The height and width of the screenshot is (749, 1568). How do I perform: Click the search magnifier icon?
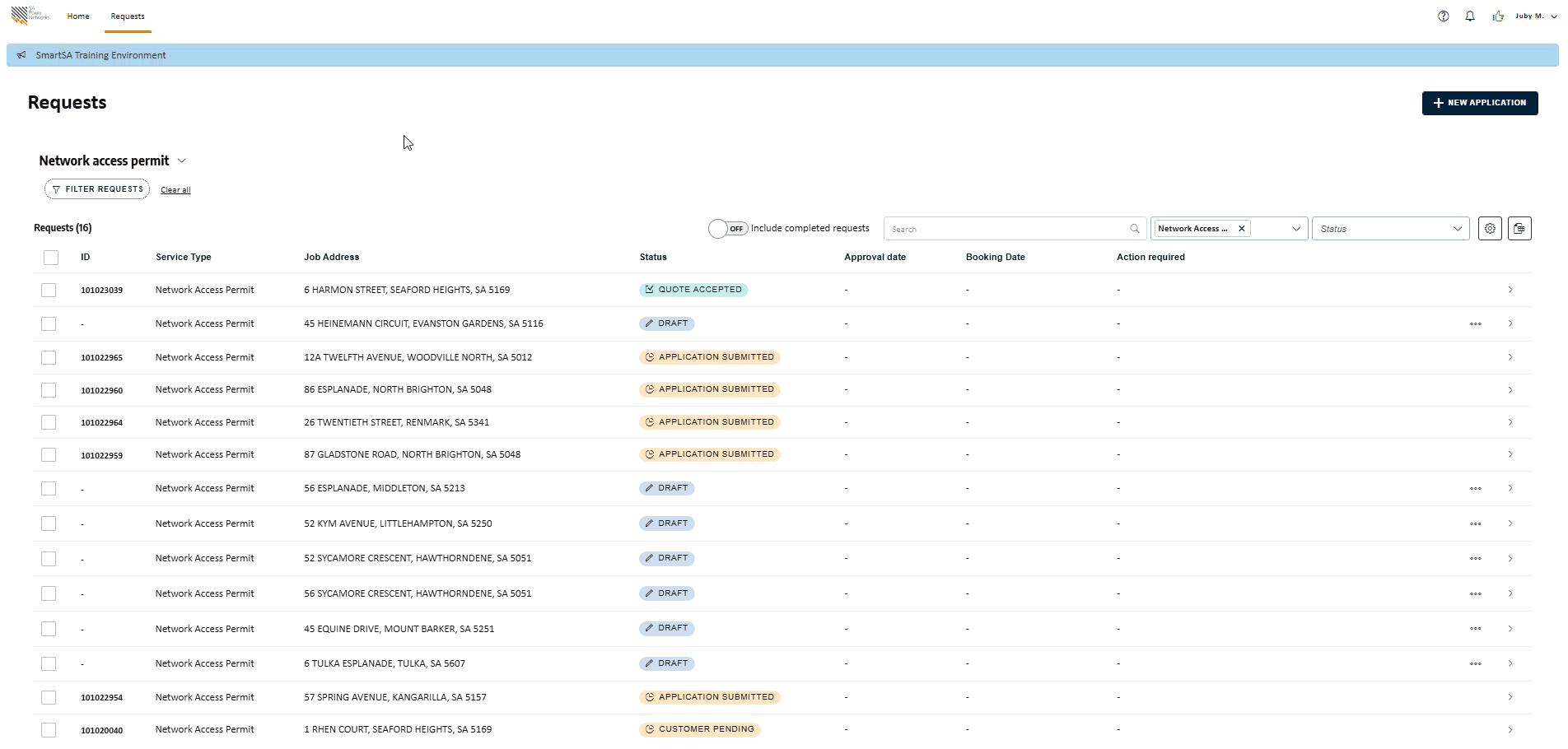click(x=1134, y=228)
